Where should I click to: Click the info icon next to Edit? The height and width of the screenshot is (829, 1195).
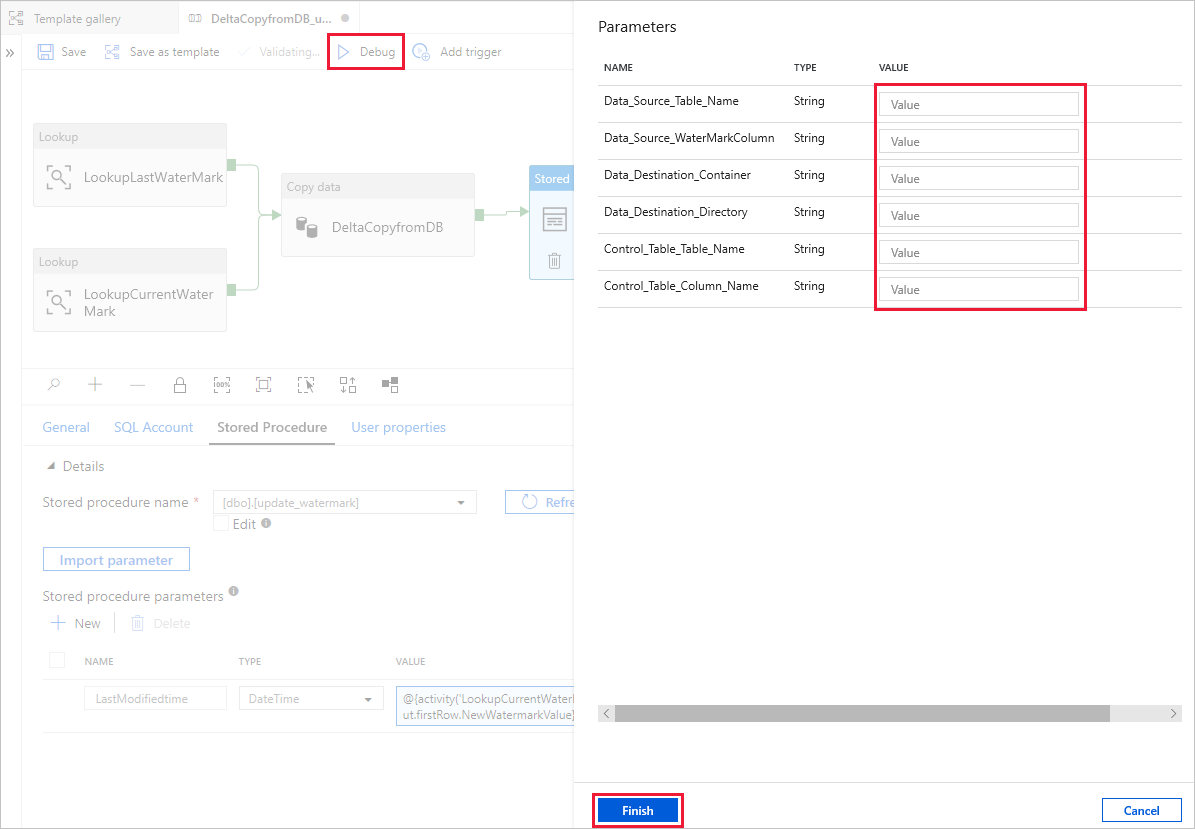click(x=265, y=523)
